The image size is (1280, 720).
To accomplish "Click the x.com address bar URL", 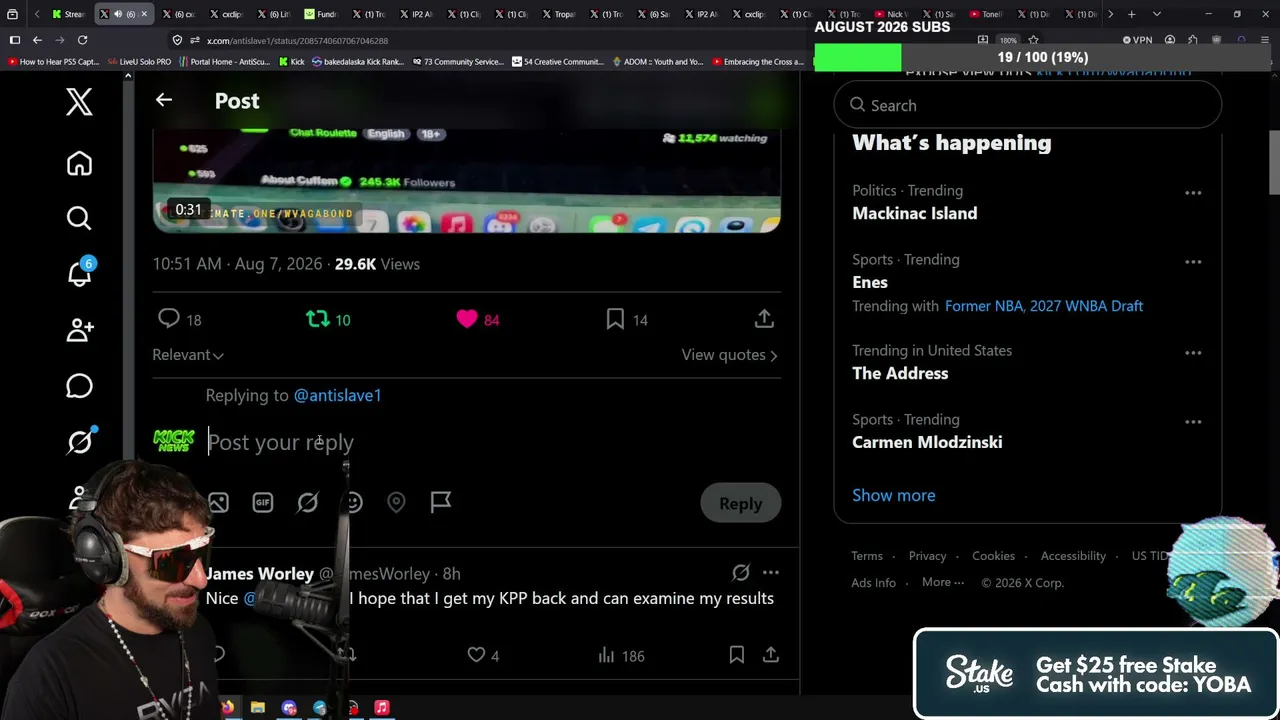I will [x=297, y=41].
